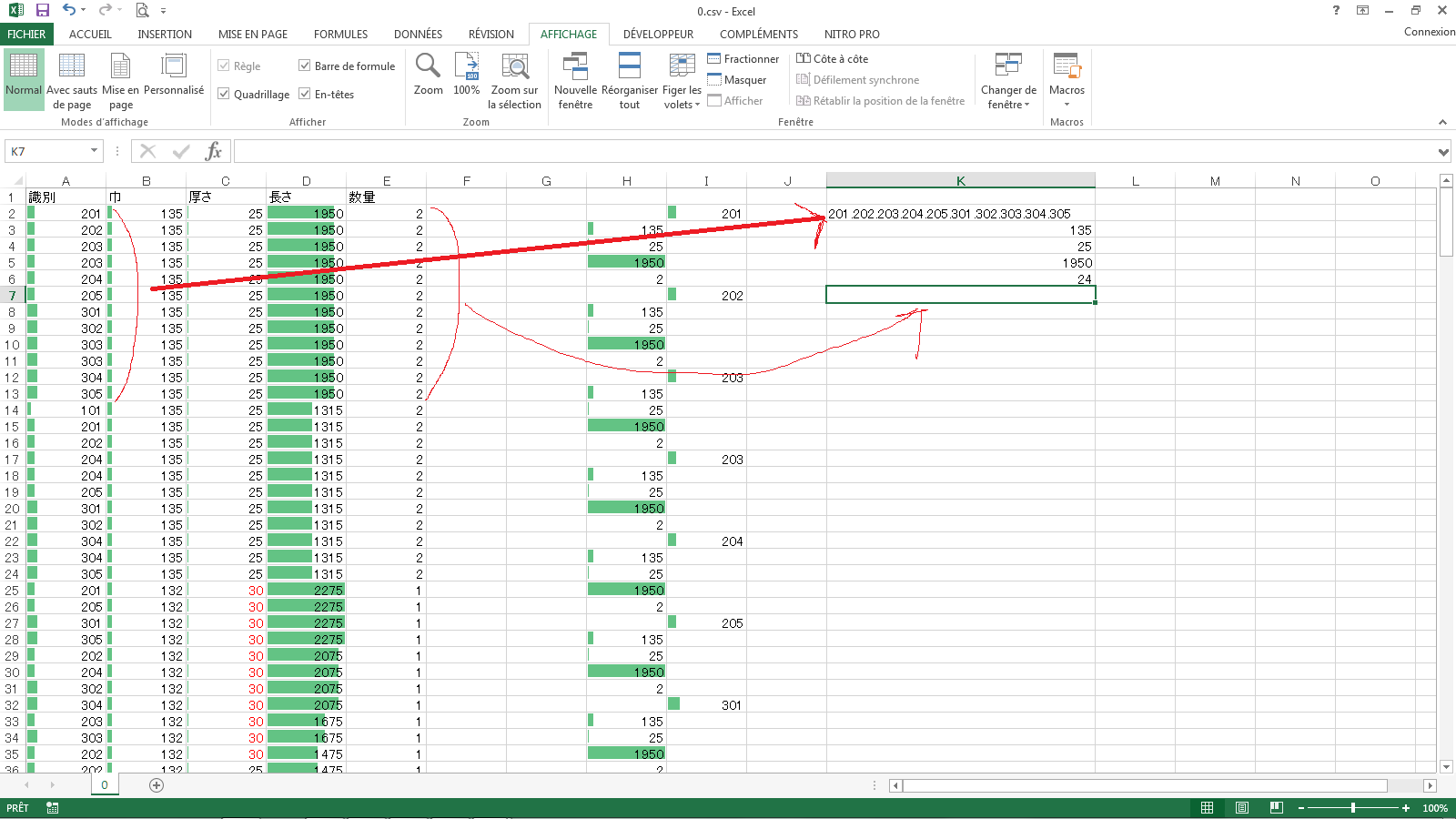Switch to the DONNÉES tab
This screenshot has height=819, width=1456.
click(418, 34)
